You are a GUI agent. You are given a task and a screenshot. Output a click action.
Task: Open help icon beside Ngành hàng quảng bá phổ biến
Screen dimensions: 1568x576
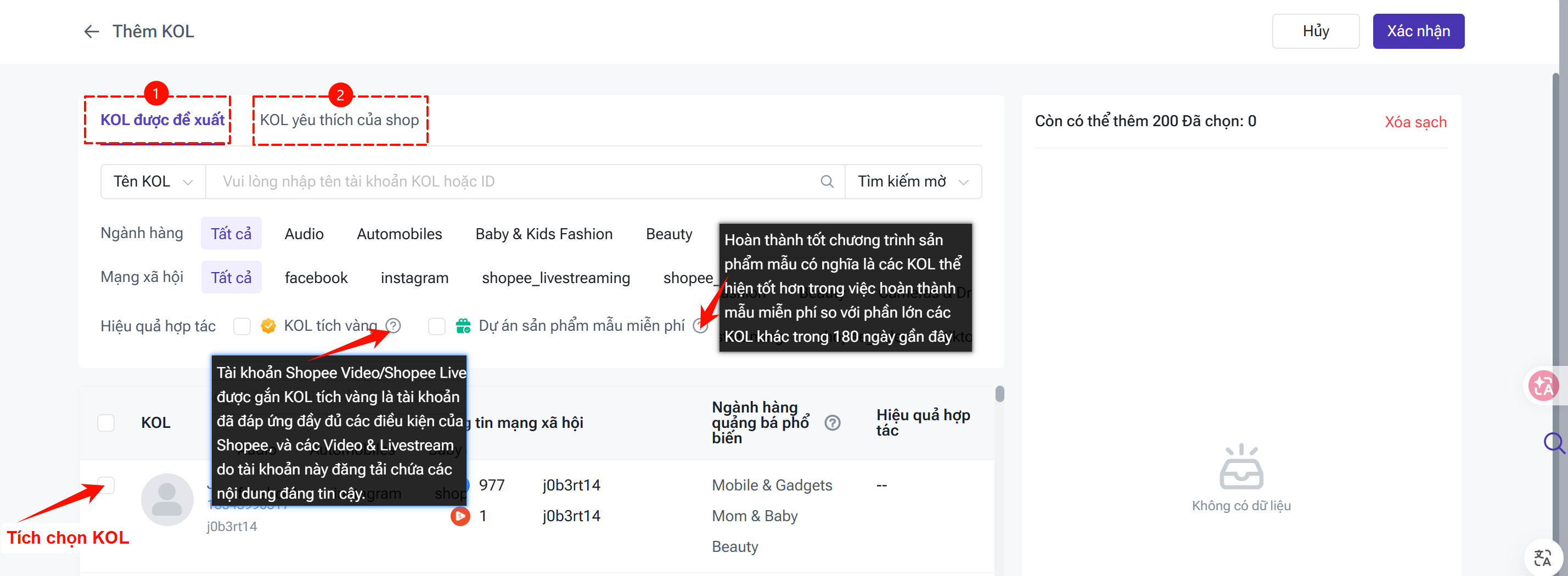pyautogui.click(x=832, y=423)
